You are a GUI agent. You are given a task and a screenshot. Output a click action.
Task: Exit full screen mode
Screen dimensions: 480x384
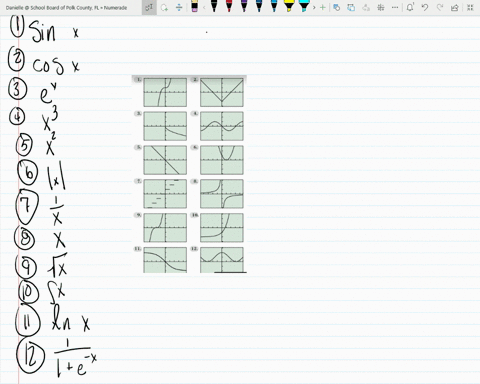tap(470, 7)
